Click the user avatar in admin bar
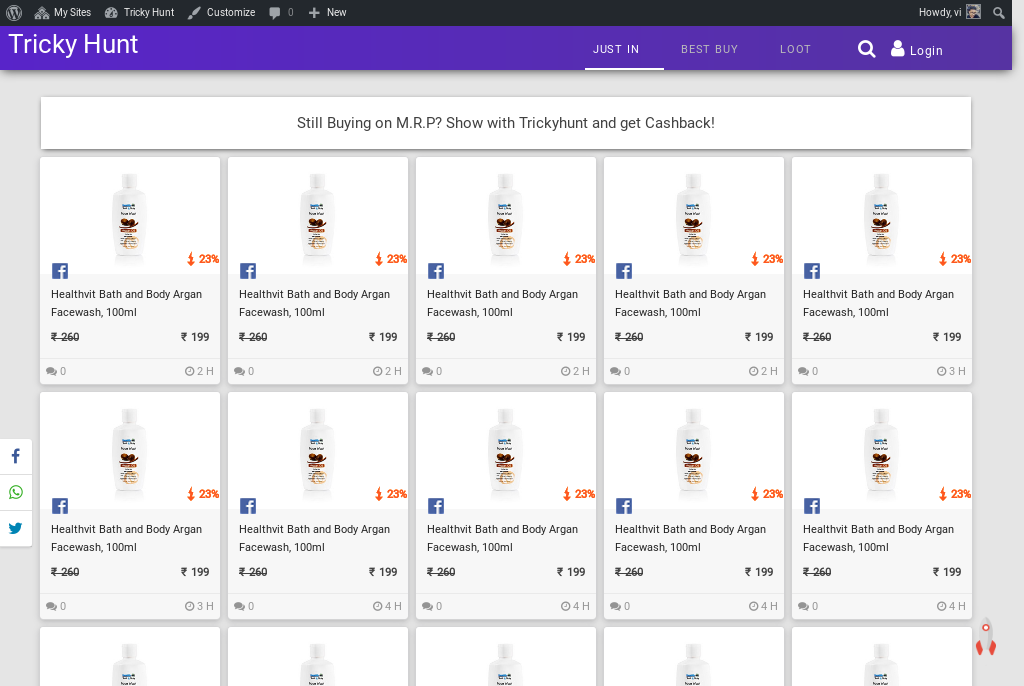The width and height of the screenshot is (1024, 686). (x=974, y=12)
